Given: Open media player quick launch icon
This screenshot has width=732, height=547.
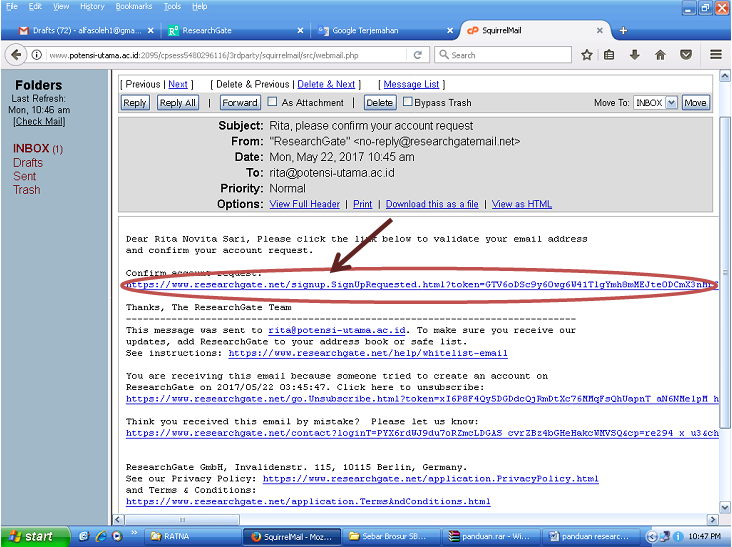Looking at the screenshot, I should [117, 536].
